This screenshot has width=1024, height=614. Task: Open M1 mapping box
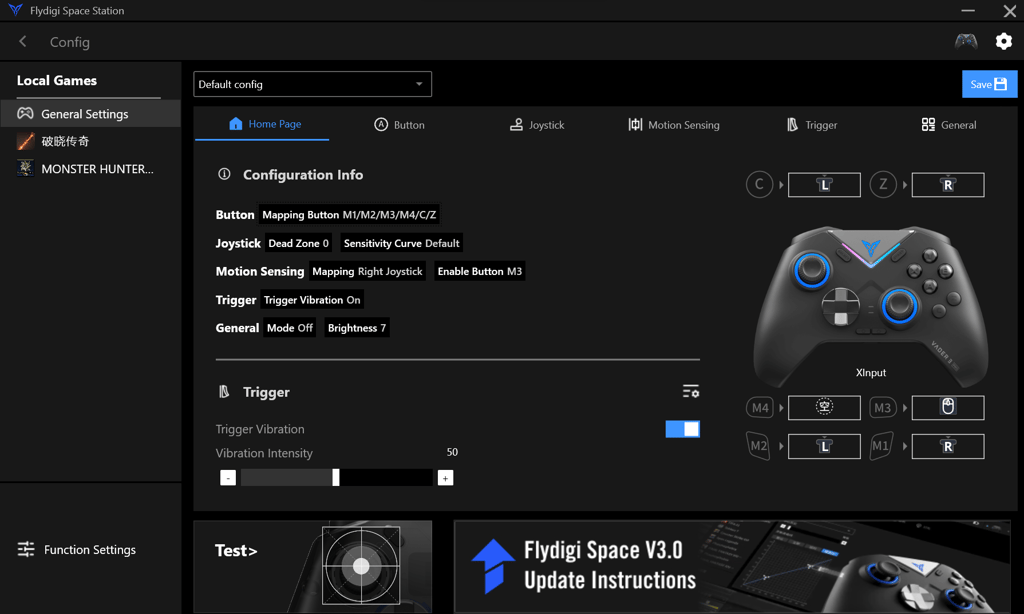tap(948, 447)
